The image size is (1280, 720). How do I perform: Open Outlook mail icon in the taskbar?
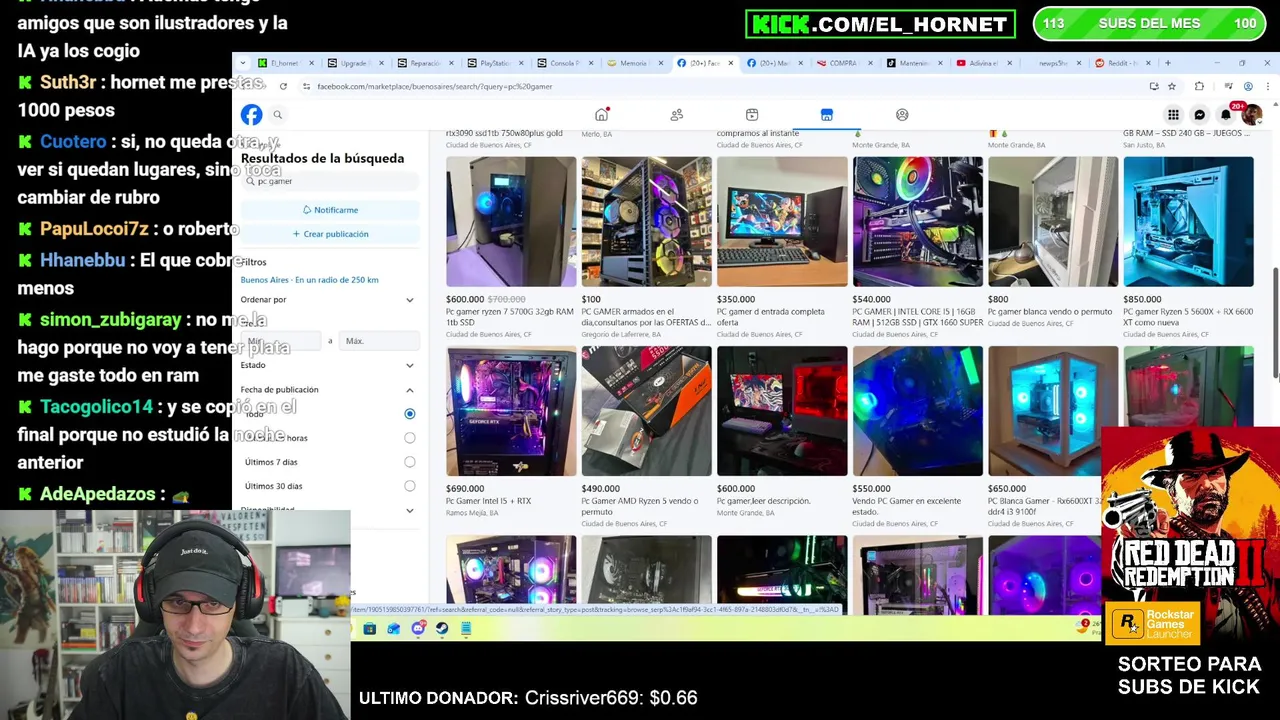(x=394, y=629)
